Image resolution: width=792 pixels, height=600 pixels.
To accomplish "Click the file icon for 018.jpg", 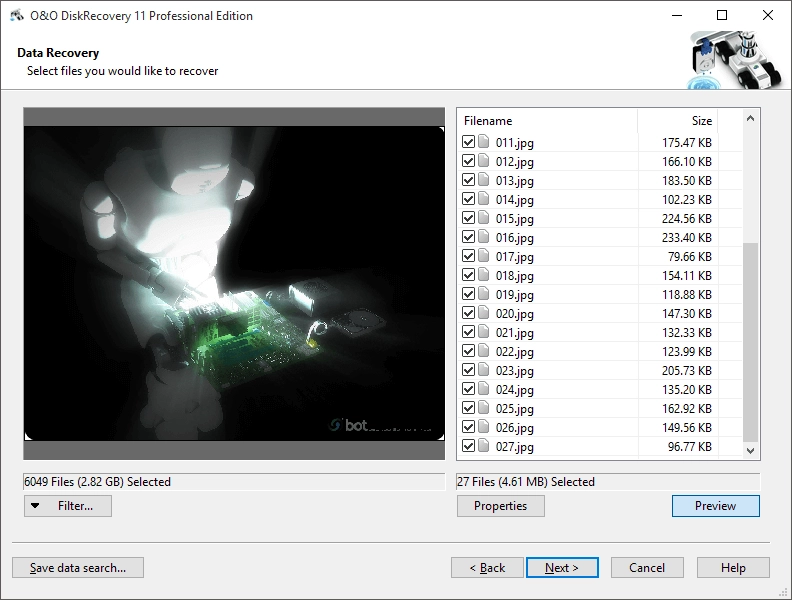I will pyautogui.click(x=483, y=275).
